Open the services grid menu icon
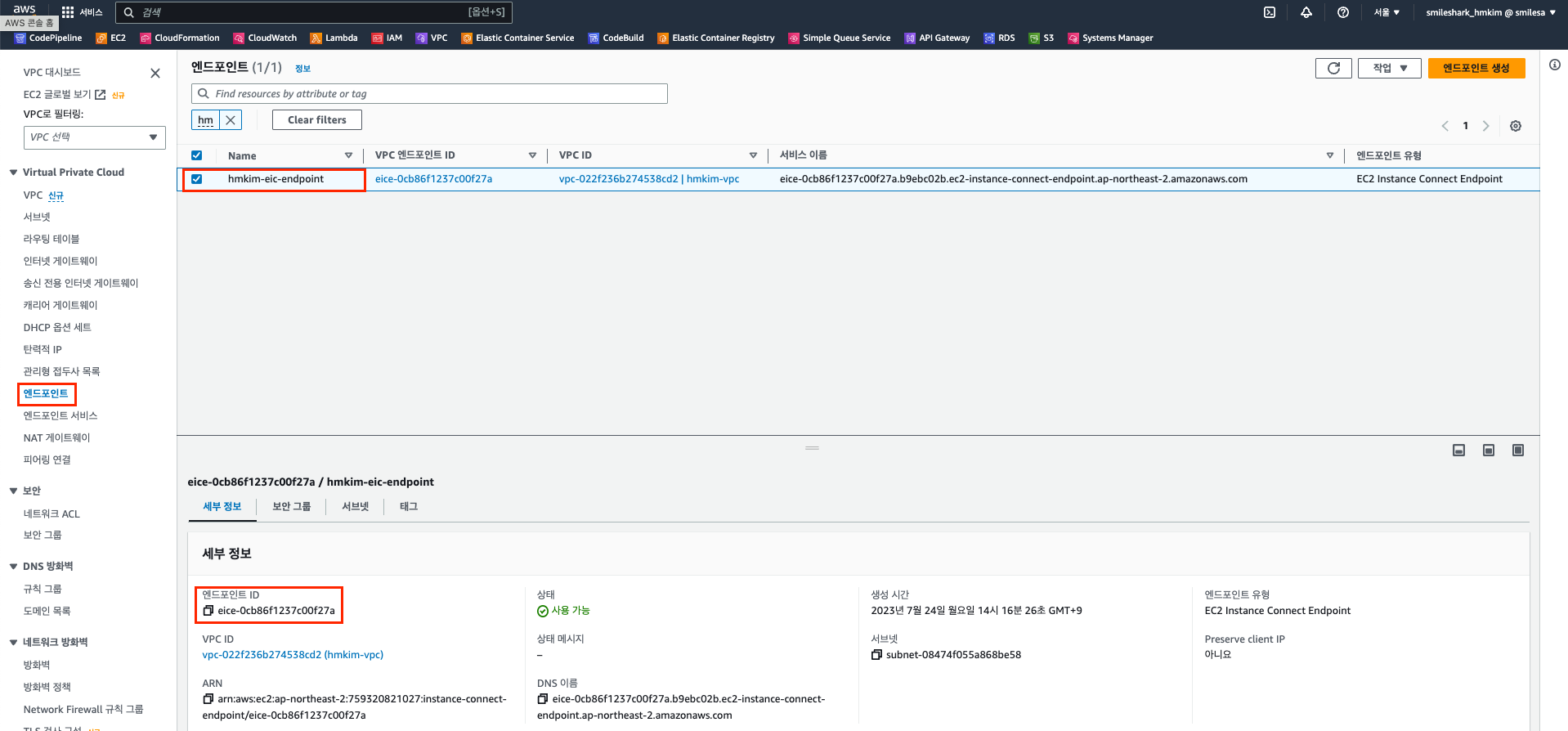The image size is (1568, 731). pos(68,12)
